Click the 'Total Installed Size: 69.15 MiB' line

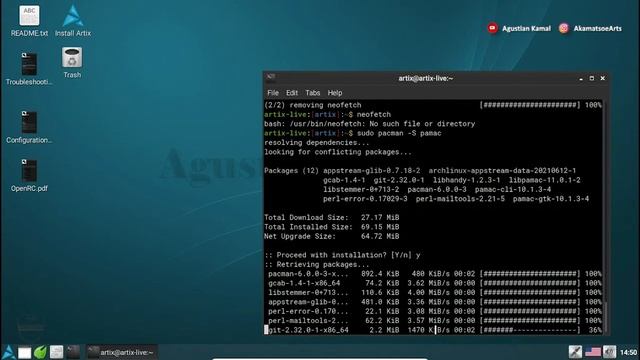(x=332, y=227)
